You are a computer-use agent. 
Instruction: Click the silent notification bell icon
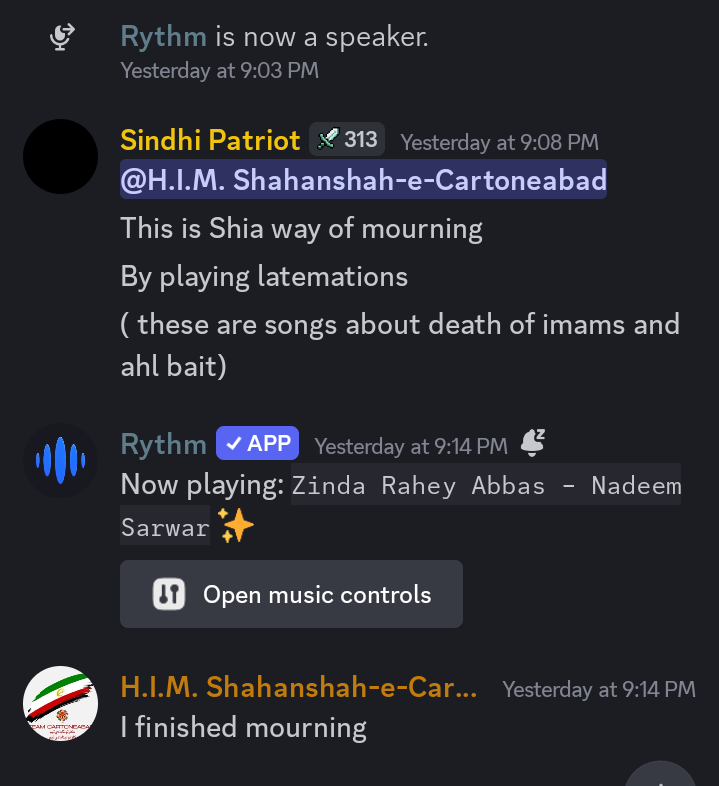(x=532, y=443)
